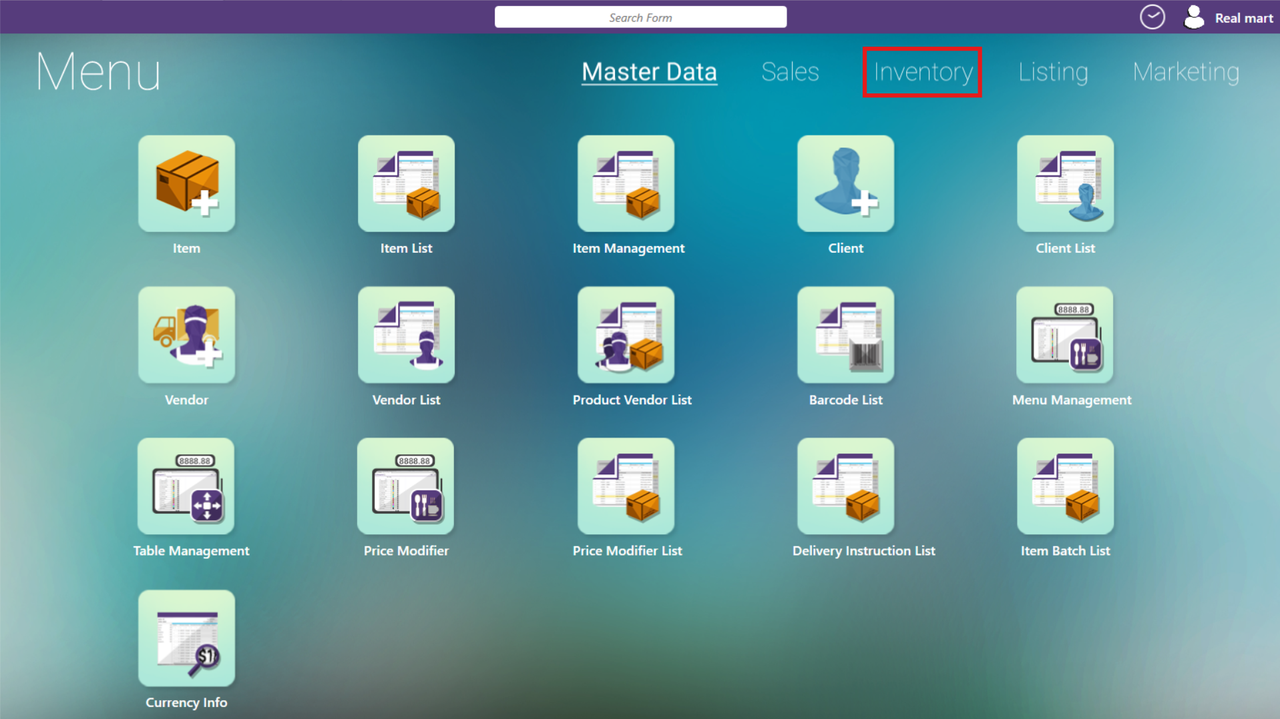Open Product Vendor List icon

[626, 335]
